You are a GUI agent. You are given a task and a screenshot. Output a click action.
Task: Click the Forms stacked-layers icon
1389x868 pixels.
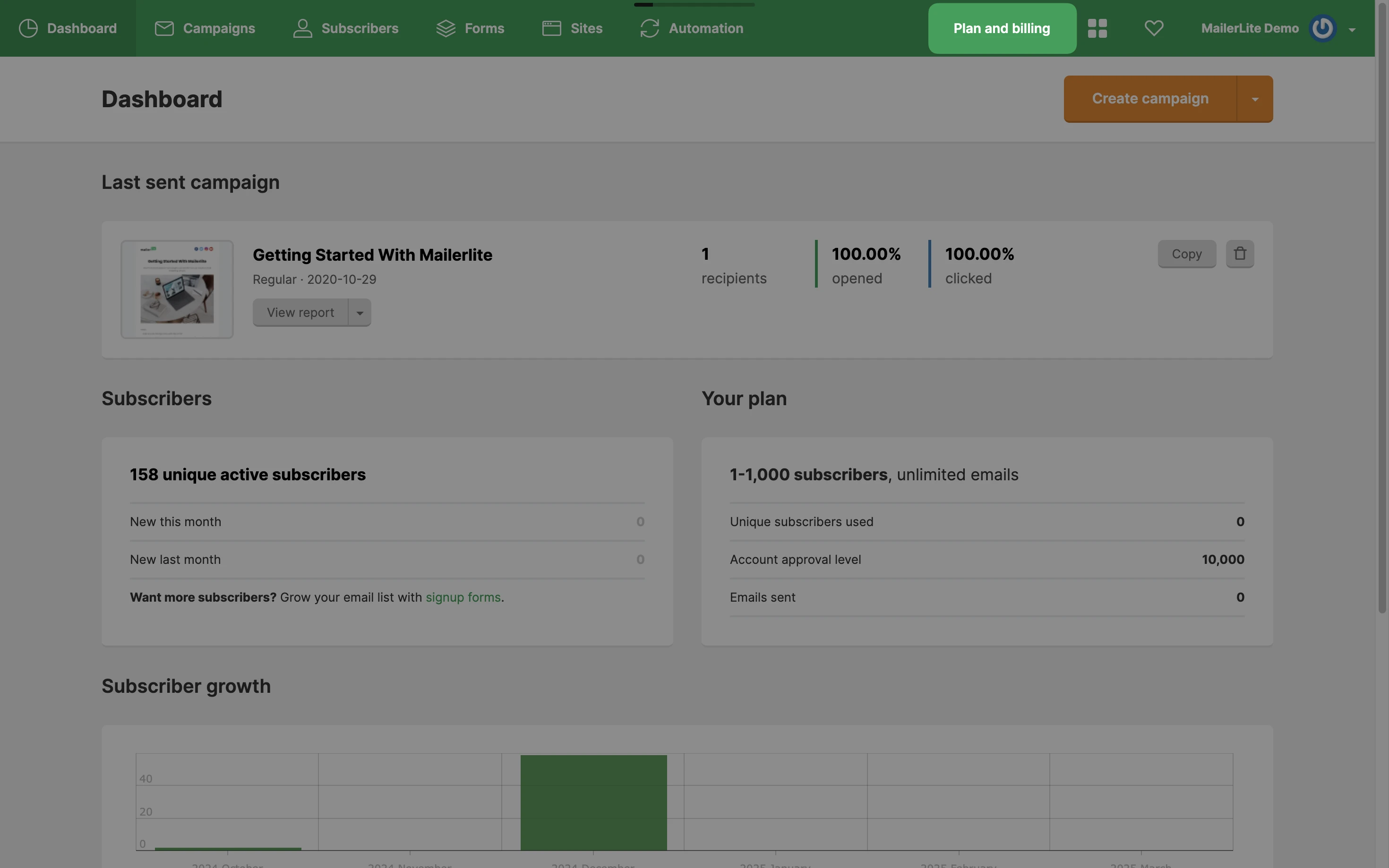[x=446, y=28]
